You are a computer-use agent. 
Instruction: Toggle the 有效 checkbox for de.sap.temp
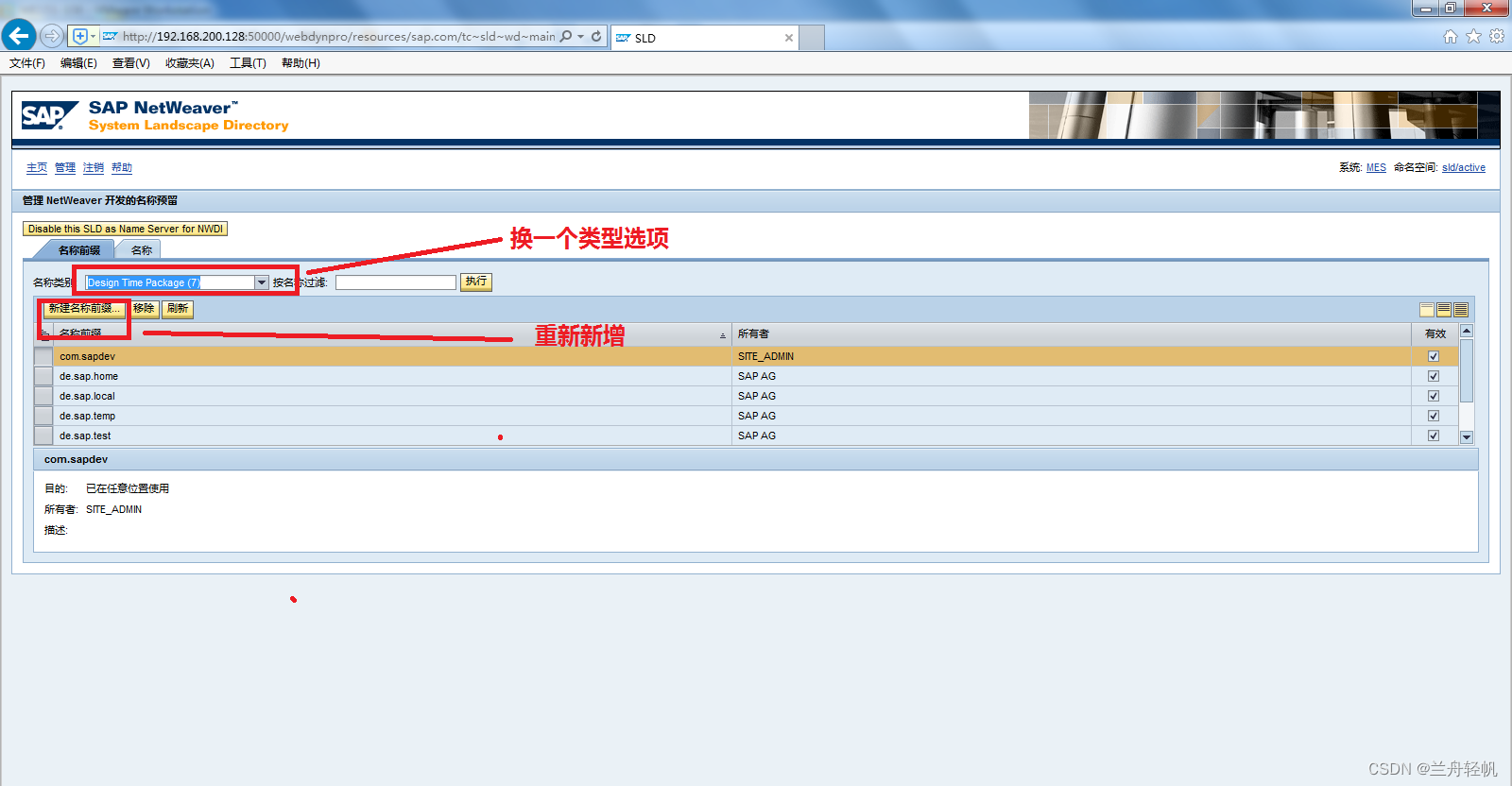coord(1434,416)
